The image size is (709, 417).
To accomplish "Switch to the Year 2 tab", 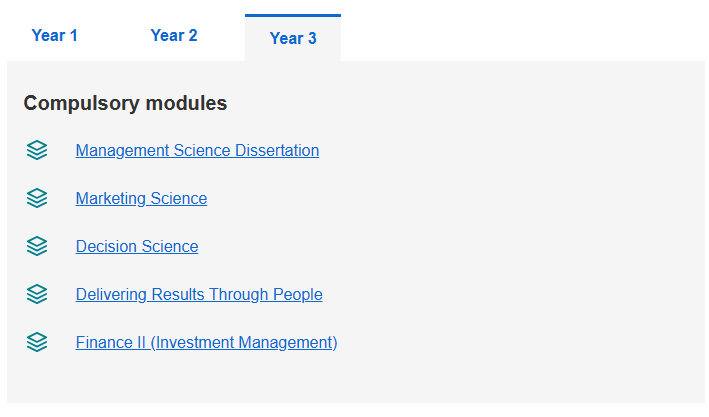I will pos(174,35).
